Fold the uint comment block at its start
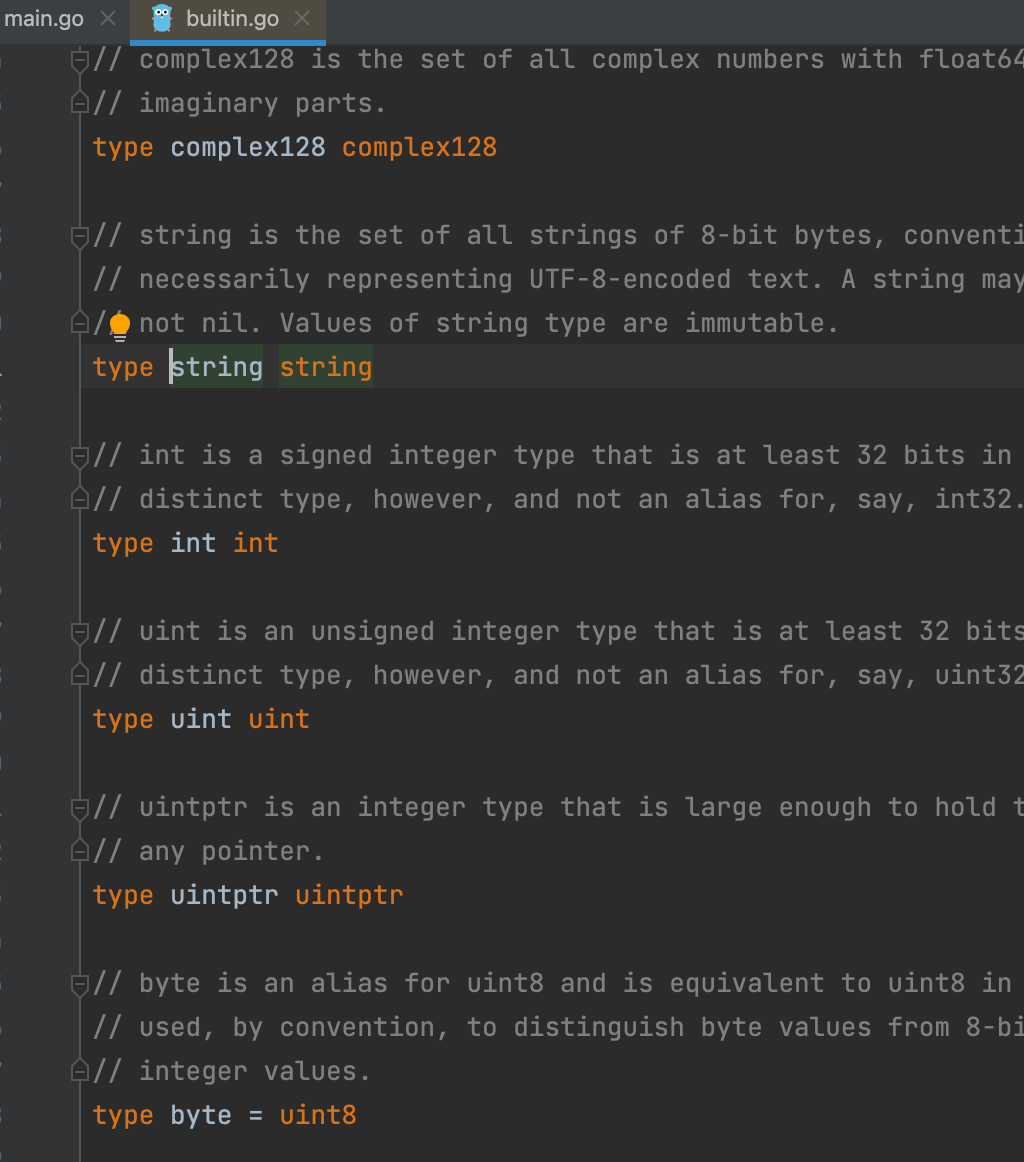Image resolution: width=1024 pixels, height=1162 pixels. point(81,632)
